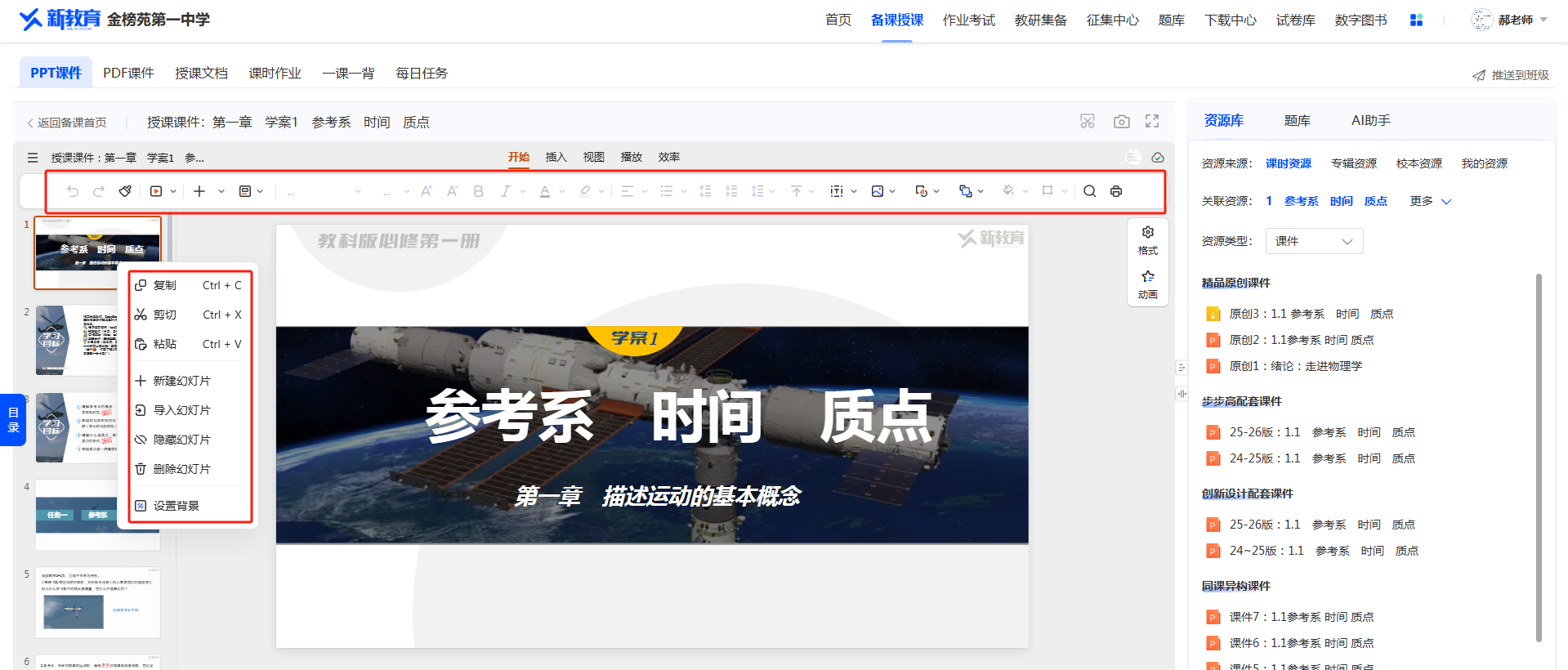Click the printer icon
The width and height of the screenshot is (1568, 670).
pos(1116,191)
